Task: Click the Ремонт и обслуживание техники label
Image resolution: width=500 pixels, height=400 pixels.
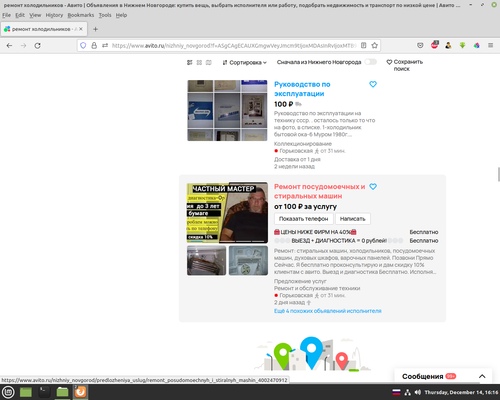Action: click(317, 288)
